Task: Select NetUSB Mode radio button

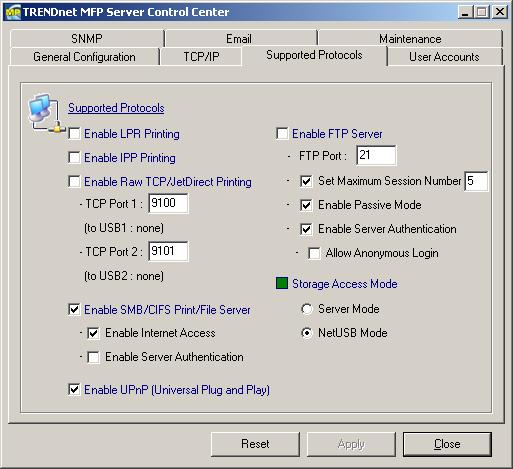Action: (x=307, y=333)
